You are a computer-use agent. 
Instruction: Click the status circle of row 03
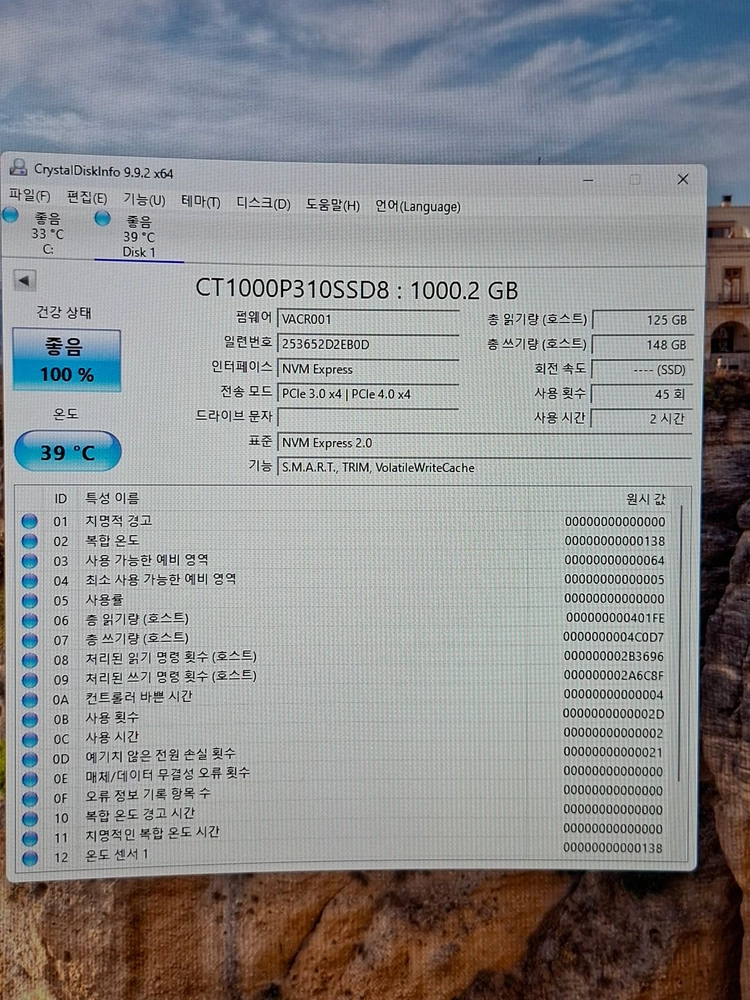coord(29,561)
